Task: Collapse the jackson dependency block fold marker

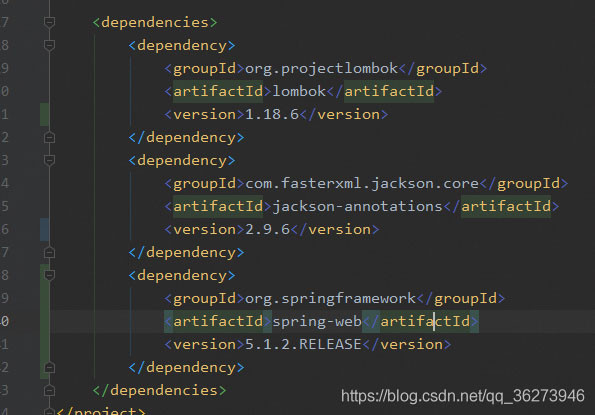Action: tap(49, 160)
